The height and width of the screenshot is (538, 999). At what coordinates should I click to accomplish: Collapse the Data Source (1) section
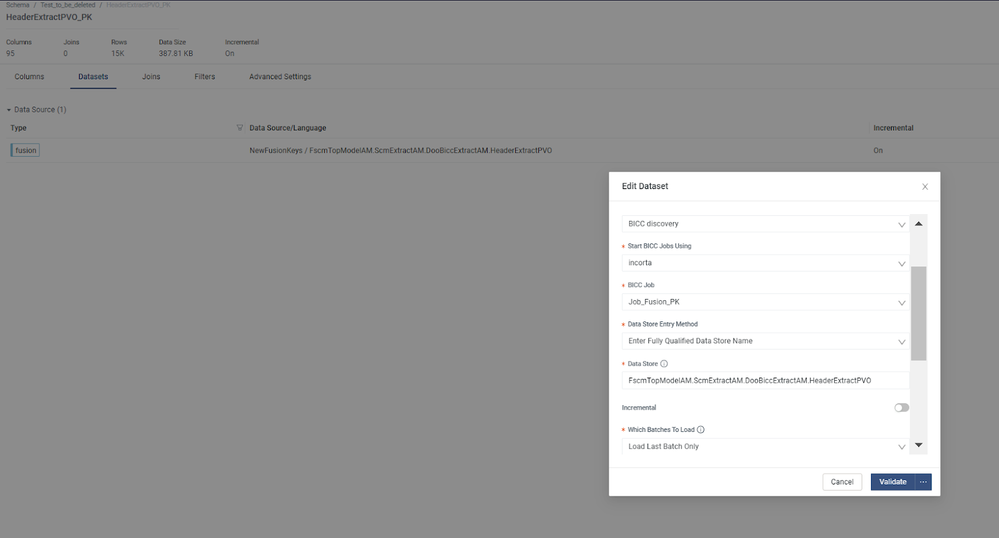9,110
